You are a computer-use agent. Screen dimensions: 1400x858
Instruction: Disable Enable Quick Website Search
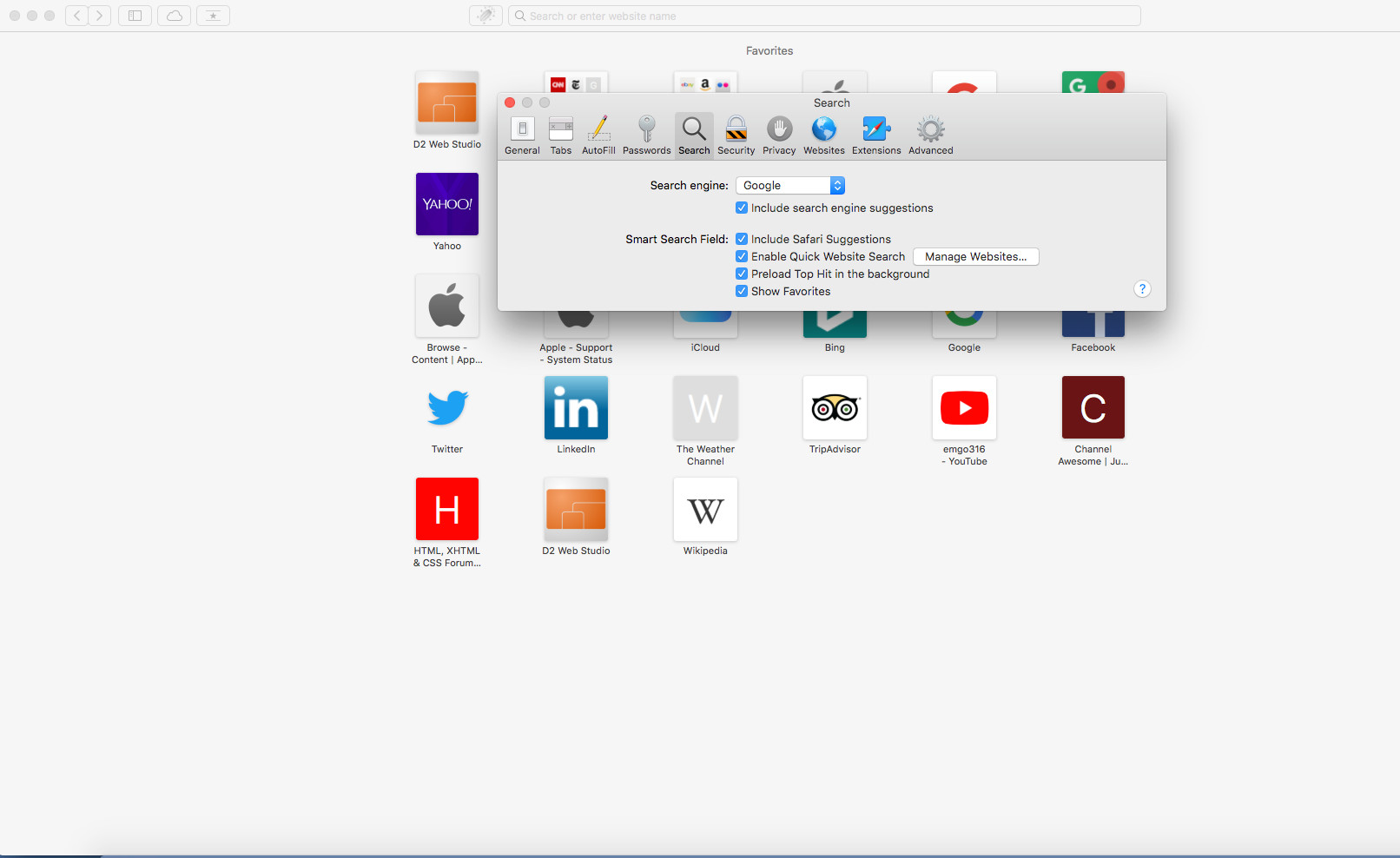(742, 257)
